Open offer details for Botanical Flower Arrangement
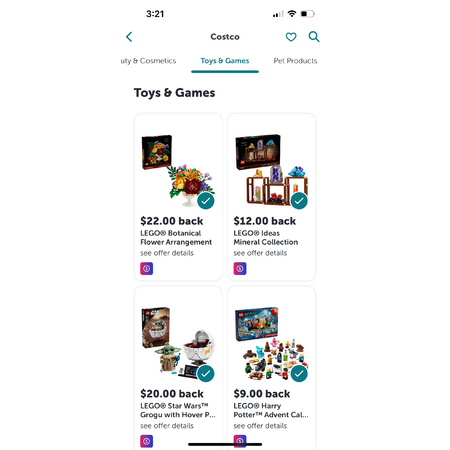The height and width of the screenshot is (450, 450). [x=167, y=253]
